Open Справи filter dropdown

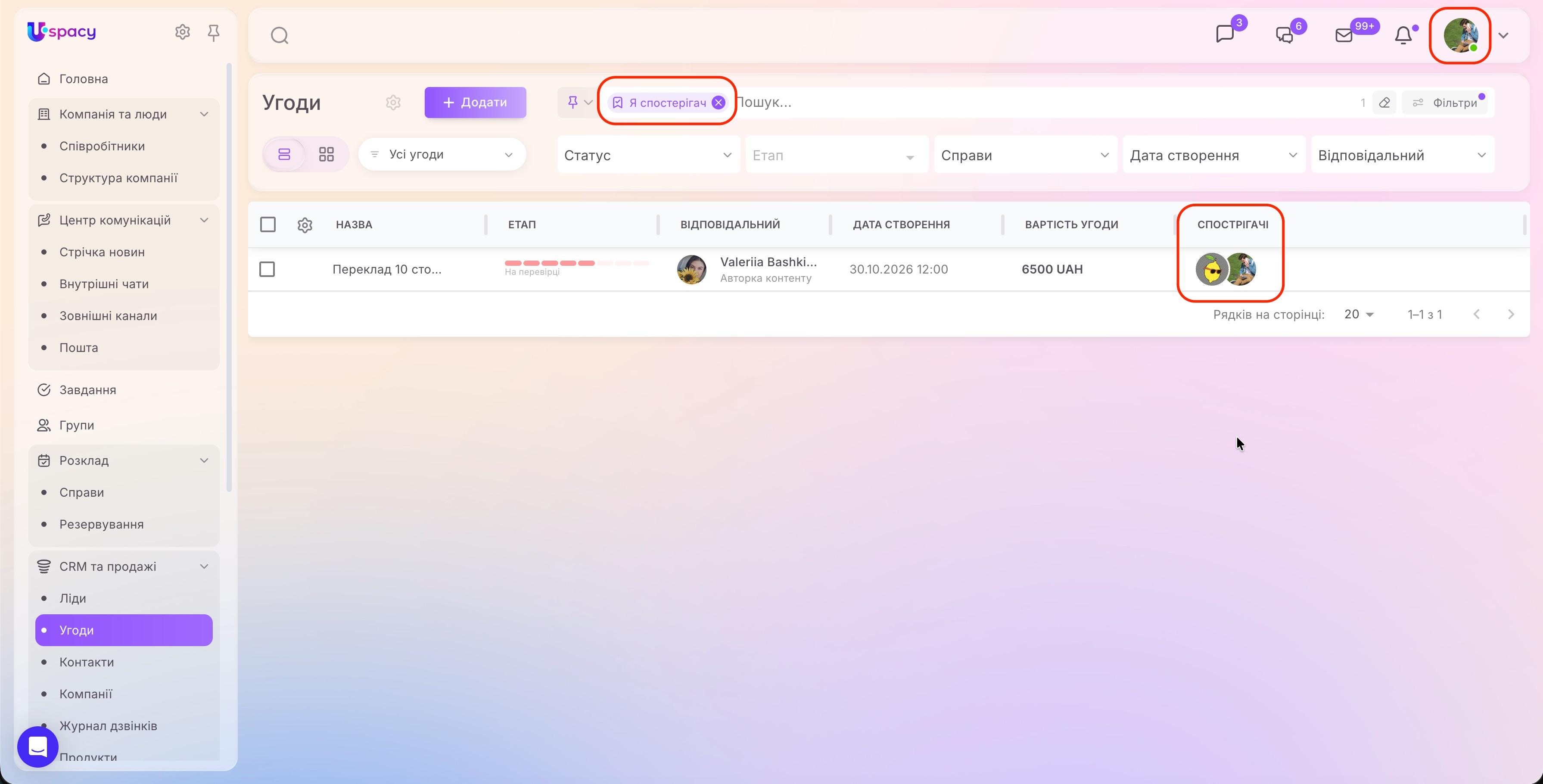(1025, 155)
